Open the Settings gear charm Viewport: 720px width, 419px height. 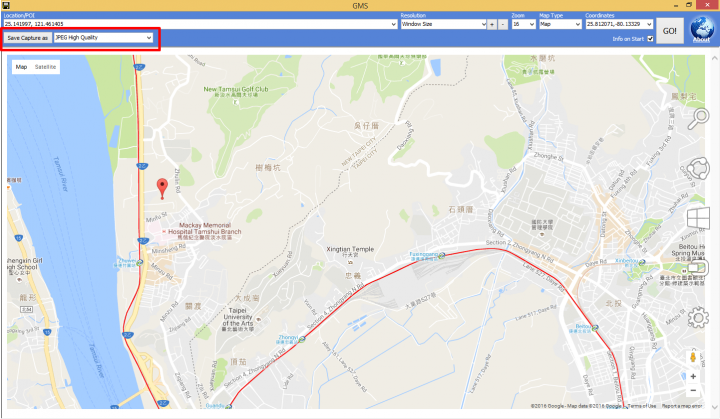[698, 317]
